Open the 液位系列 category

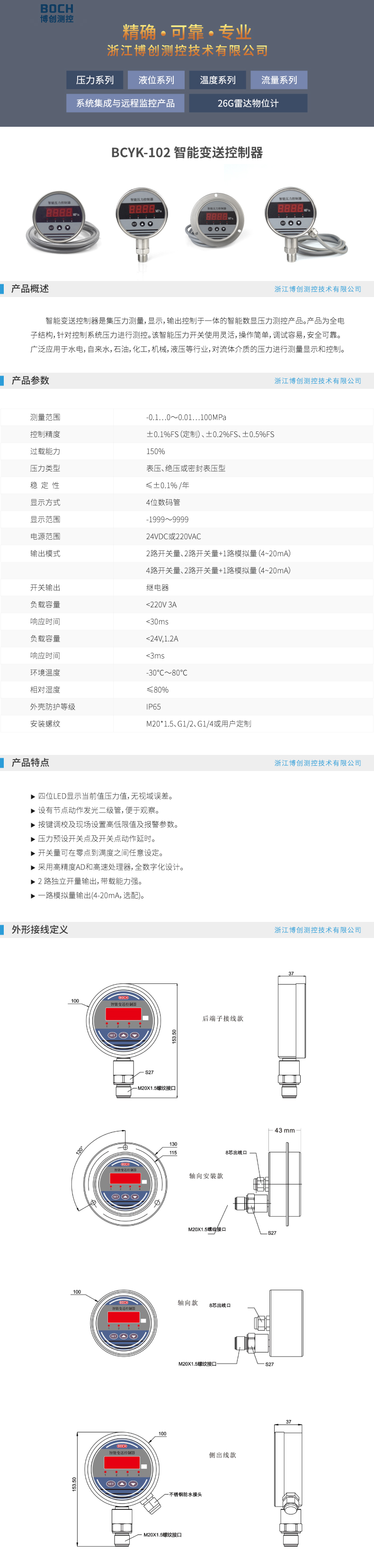click(x=156, y=80)
